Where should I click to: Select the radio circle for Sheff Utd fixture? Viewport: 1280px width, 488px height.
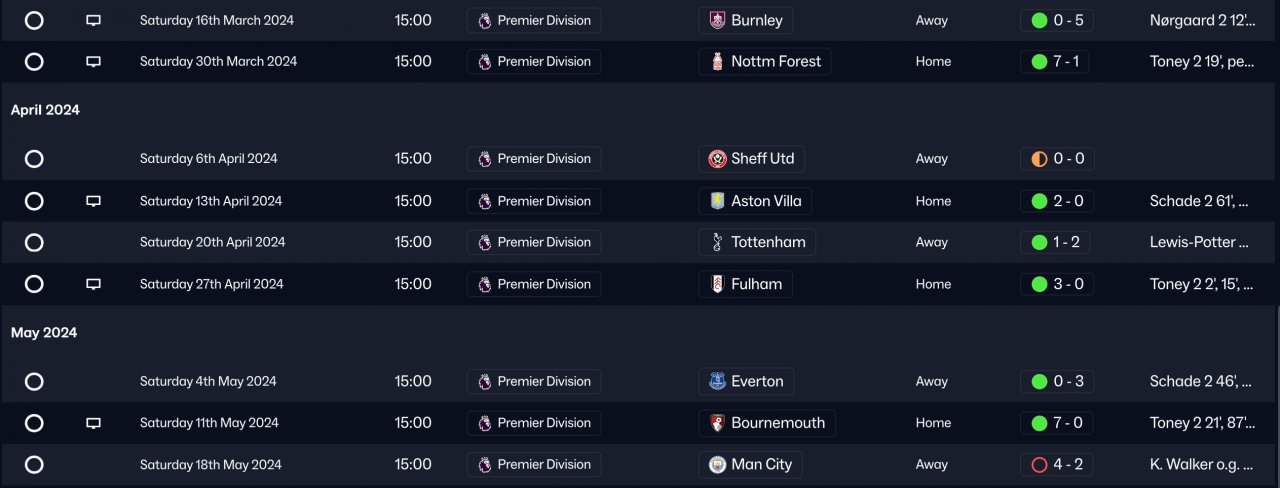pyautogui.click(x=34, y=159)
